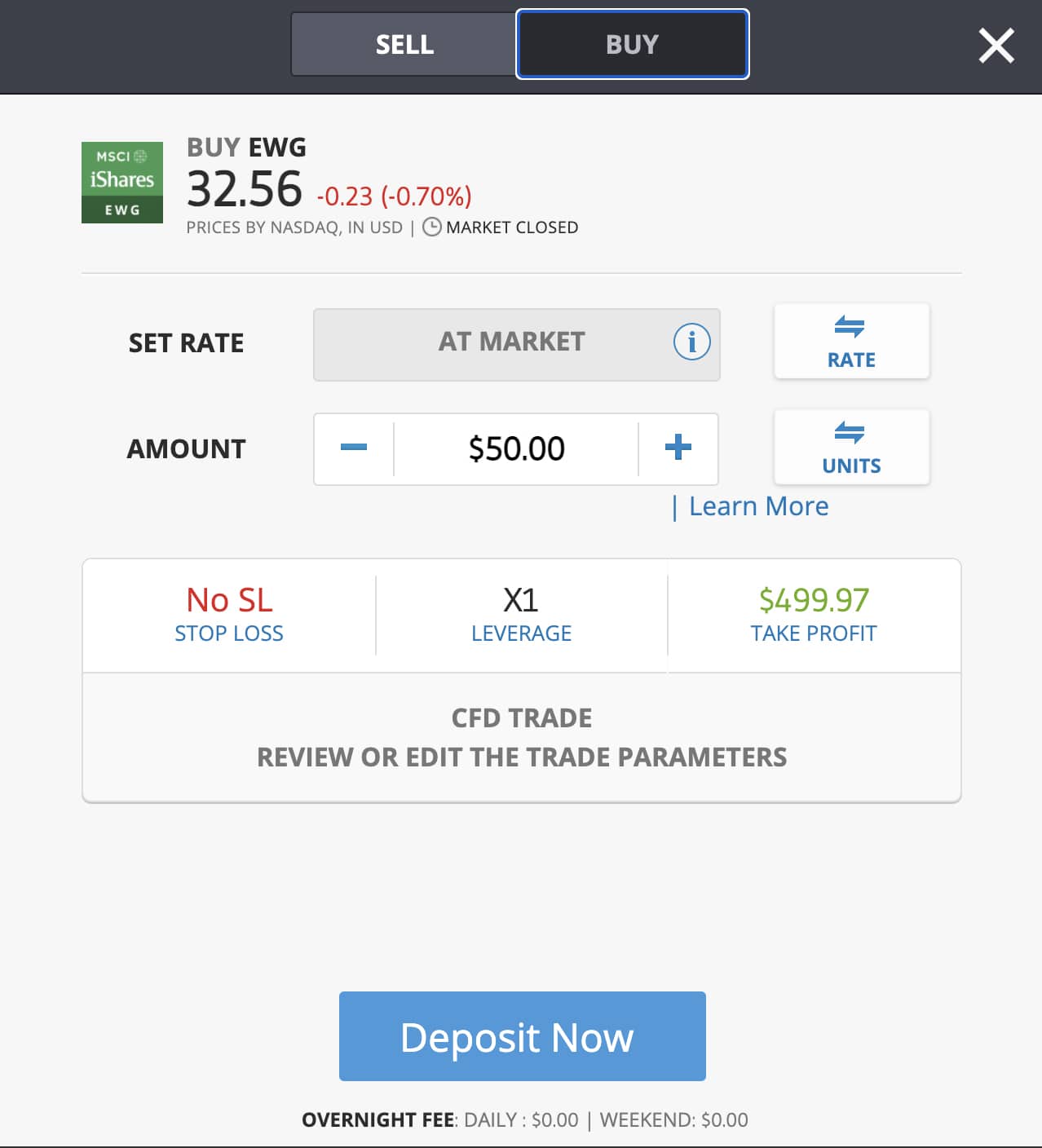The width and height of the screenshot is (1042, 1148).
Task: Open the Learn More link
Action: (x=758, y=506)
